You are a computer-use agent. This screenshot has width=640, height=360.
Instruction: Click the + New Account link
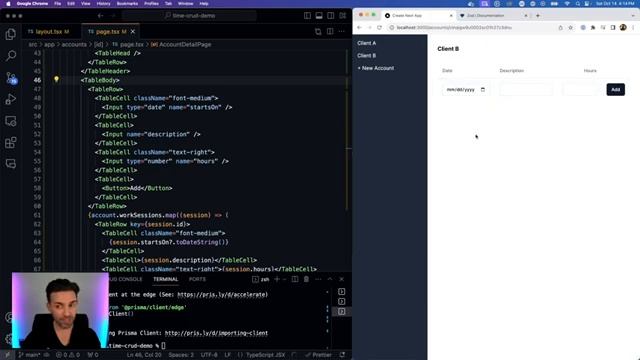376,68
